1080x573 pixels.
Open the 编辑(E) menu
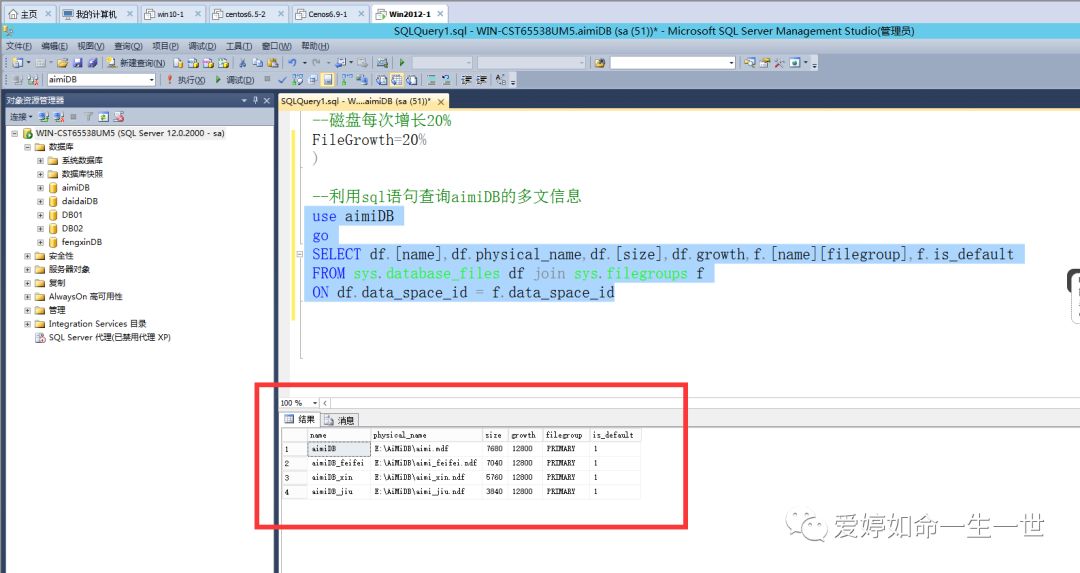[x=54, y=46]
